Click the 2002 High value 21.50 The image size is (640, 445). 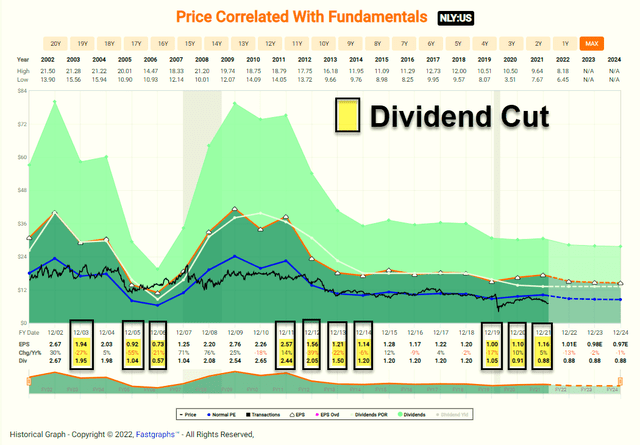pyautogui.click(x=48, y=71)
